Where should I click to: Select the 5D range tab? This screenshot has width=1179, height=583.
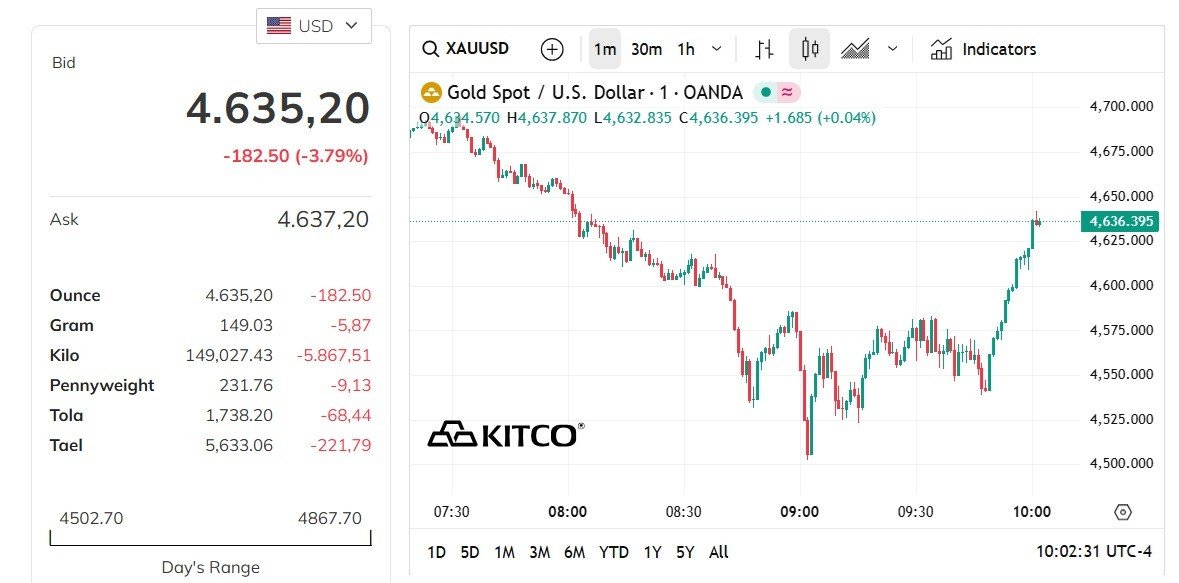(470, 552)
